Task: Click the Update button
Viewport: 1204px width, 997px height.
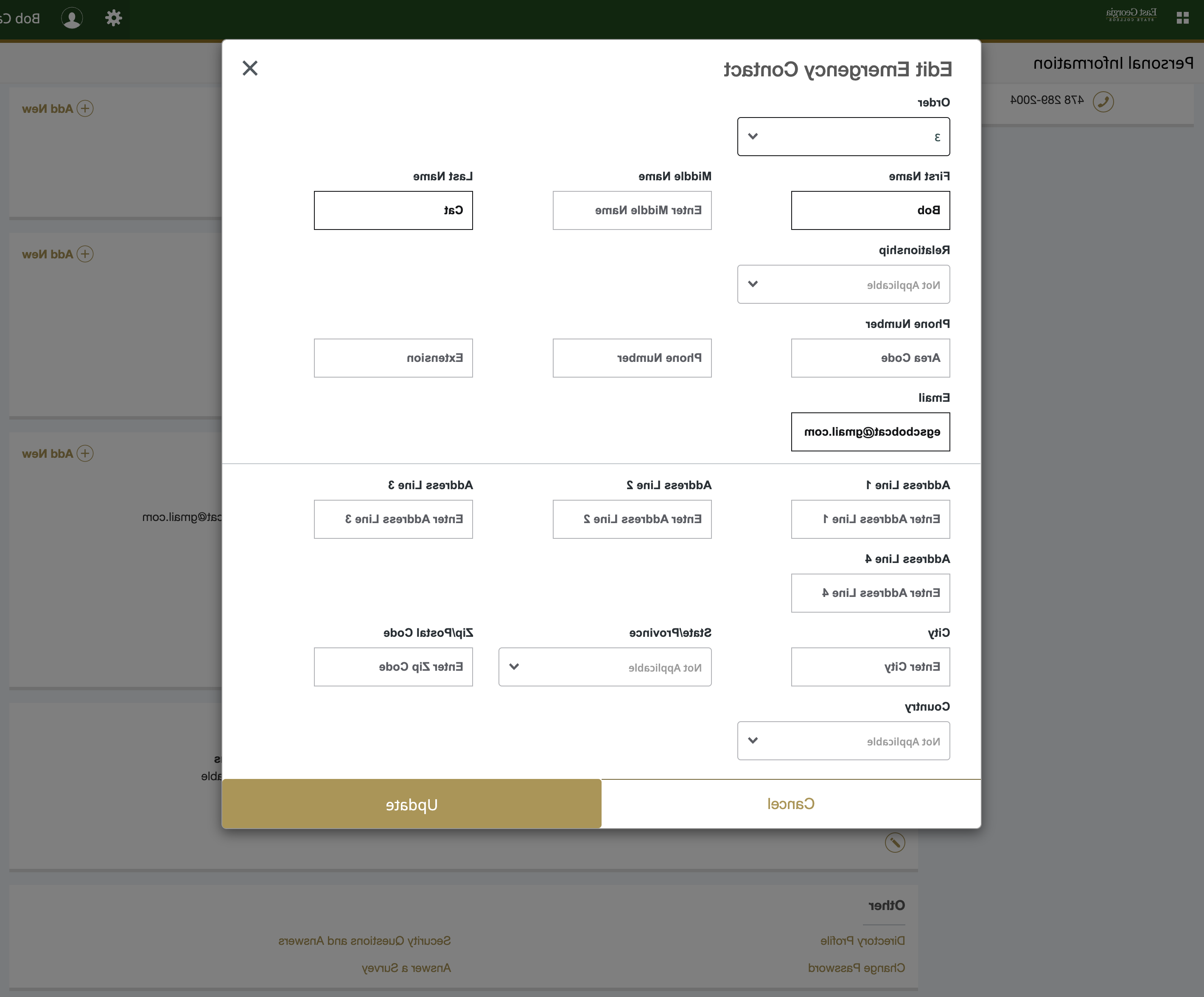Action: [412, 804]
